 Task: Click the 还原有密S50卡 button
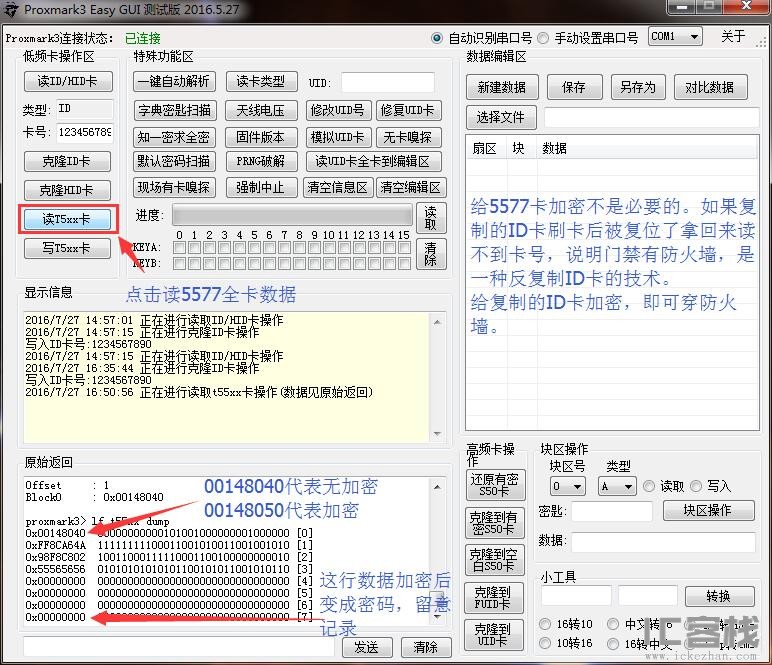tap(495, 485)
